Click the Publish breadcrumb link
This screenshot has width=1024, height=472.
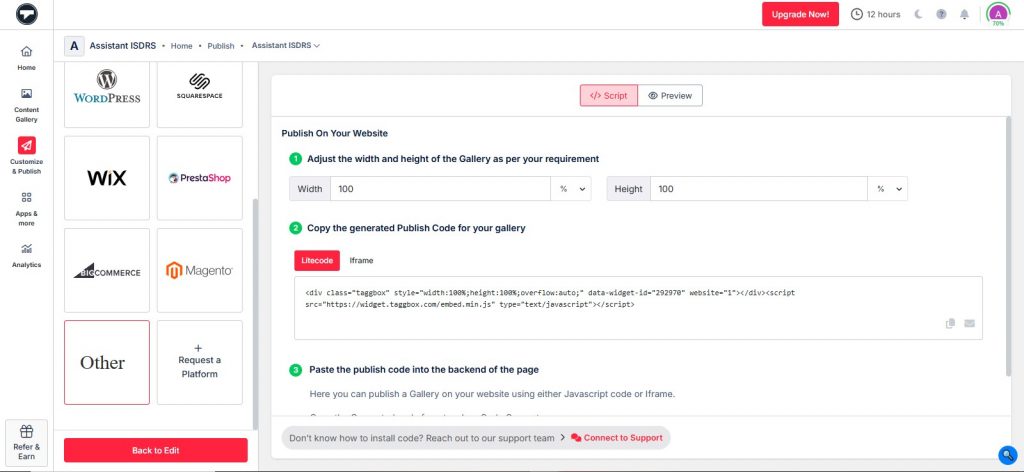click(221, 46)
